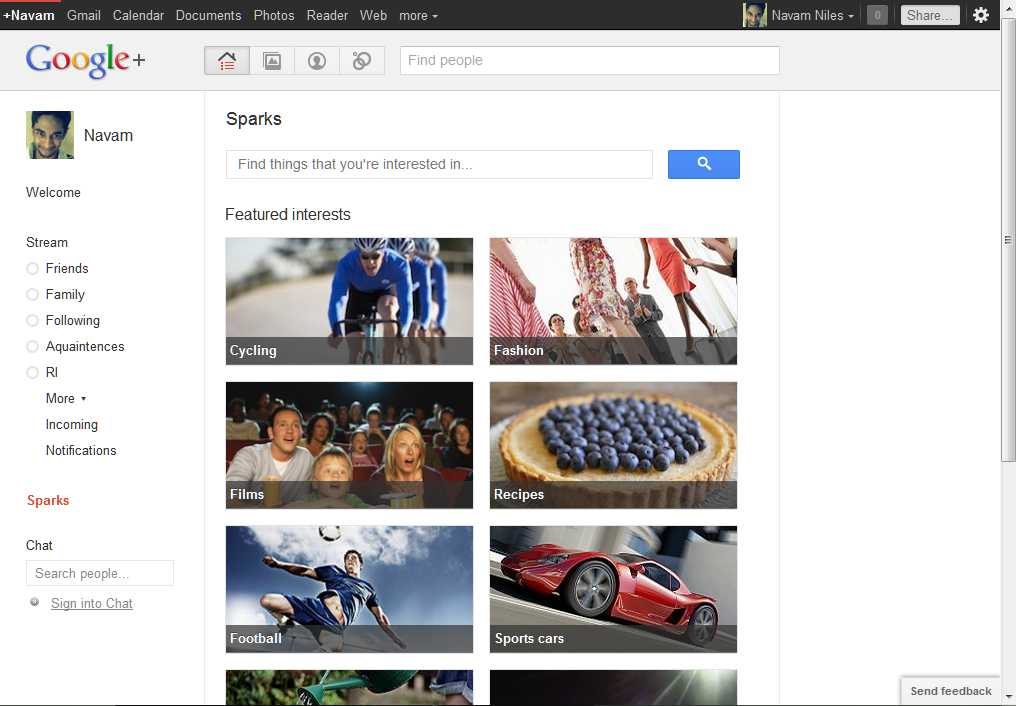
Task: Open Calendar from the top bar
Action: pos(138,15)
